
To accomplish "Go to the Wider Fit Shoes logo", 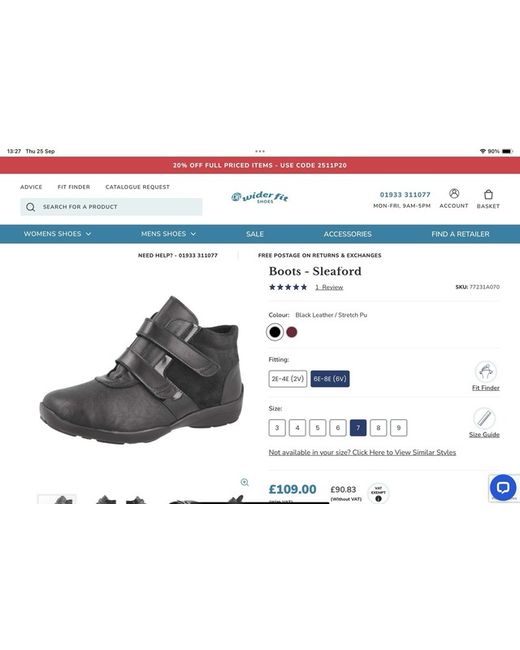I will point(260,197).
